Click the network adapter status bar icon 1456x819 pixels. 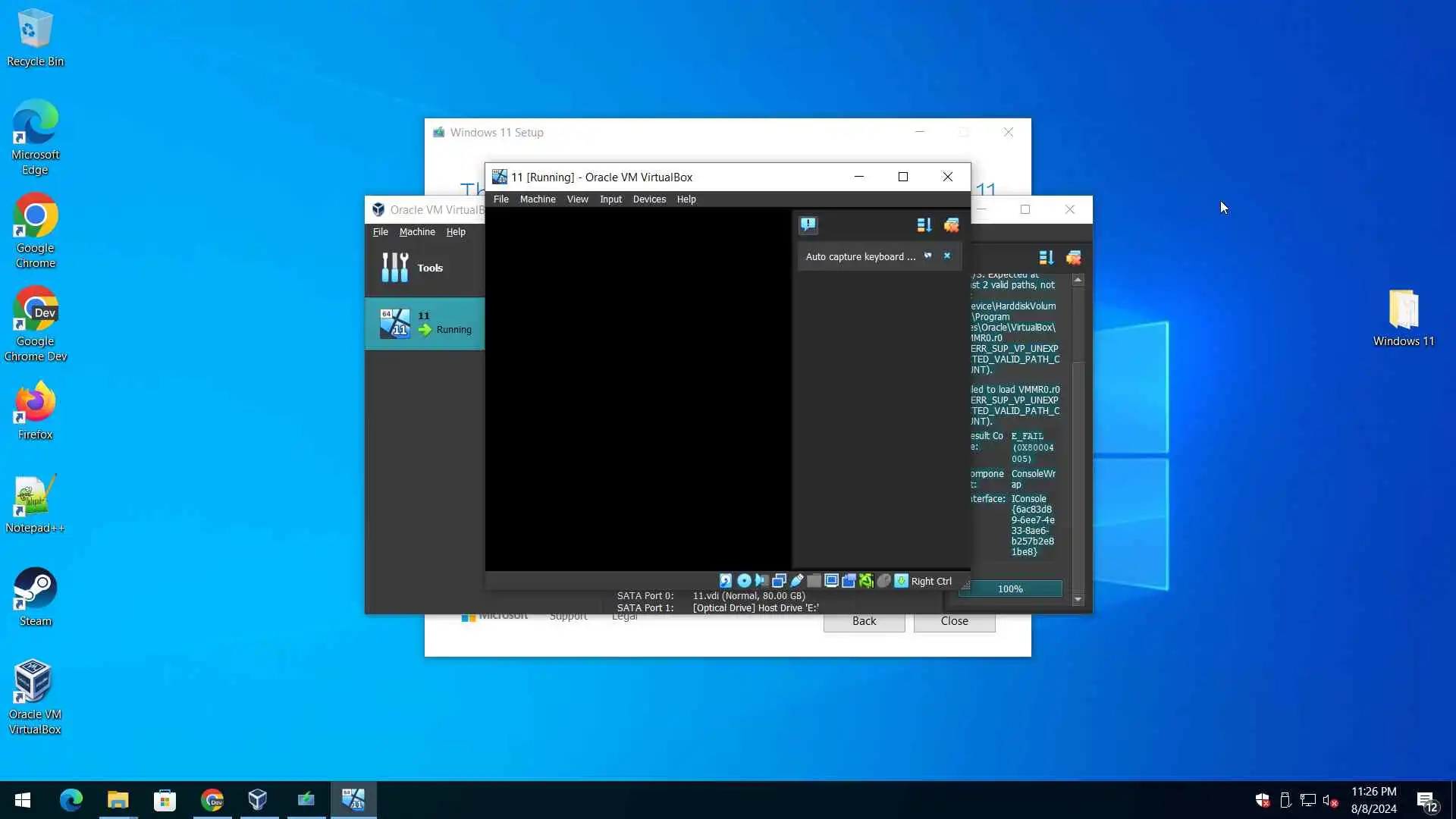779,581
